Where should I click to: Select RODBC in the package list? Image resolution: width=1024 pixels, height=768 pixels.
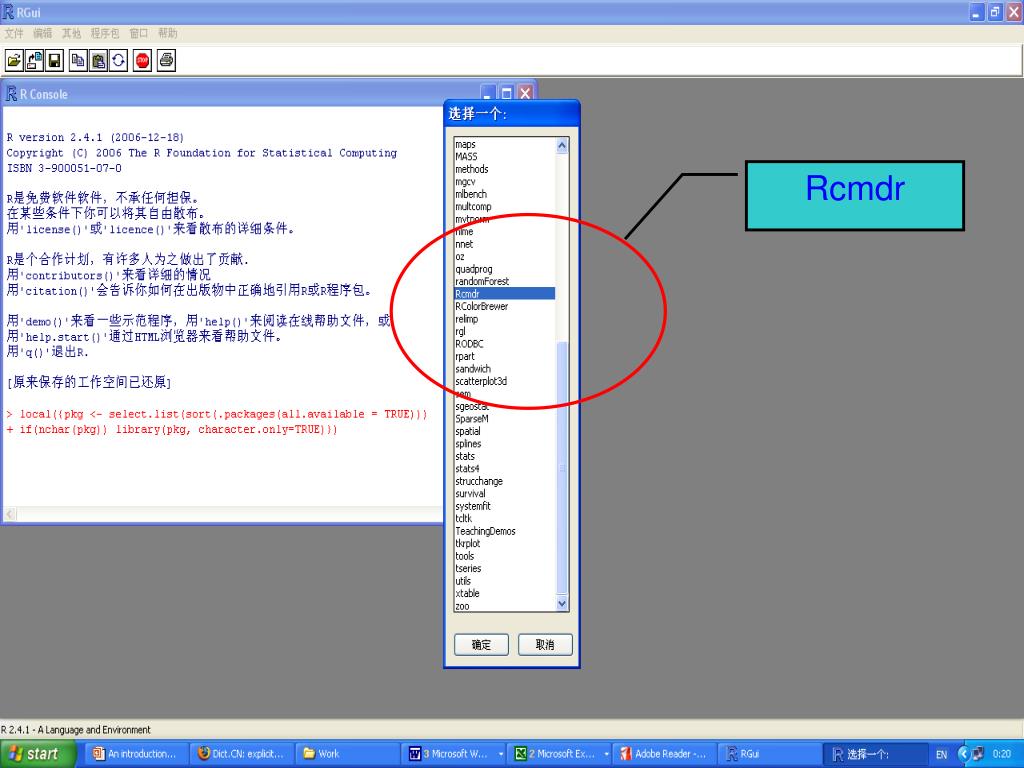[x=505, y=344]
